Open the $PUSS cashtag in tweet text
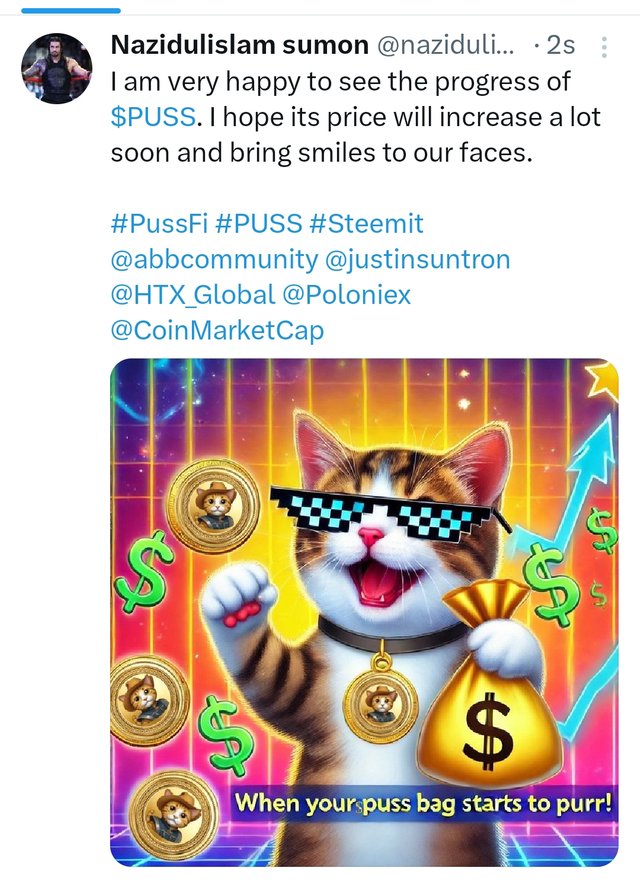Image resolution: width=640 pixels, height=884 pixels. click(151, 118)
